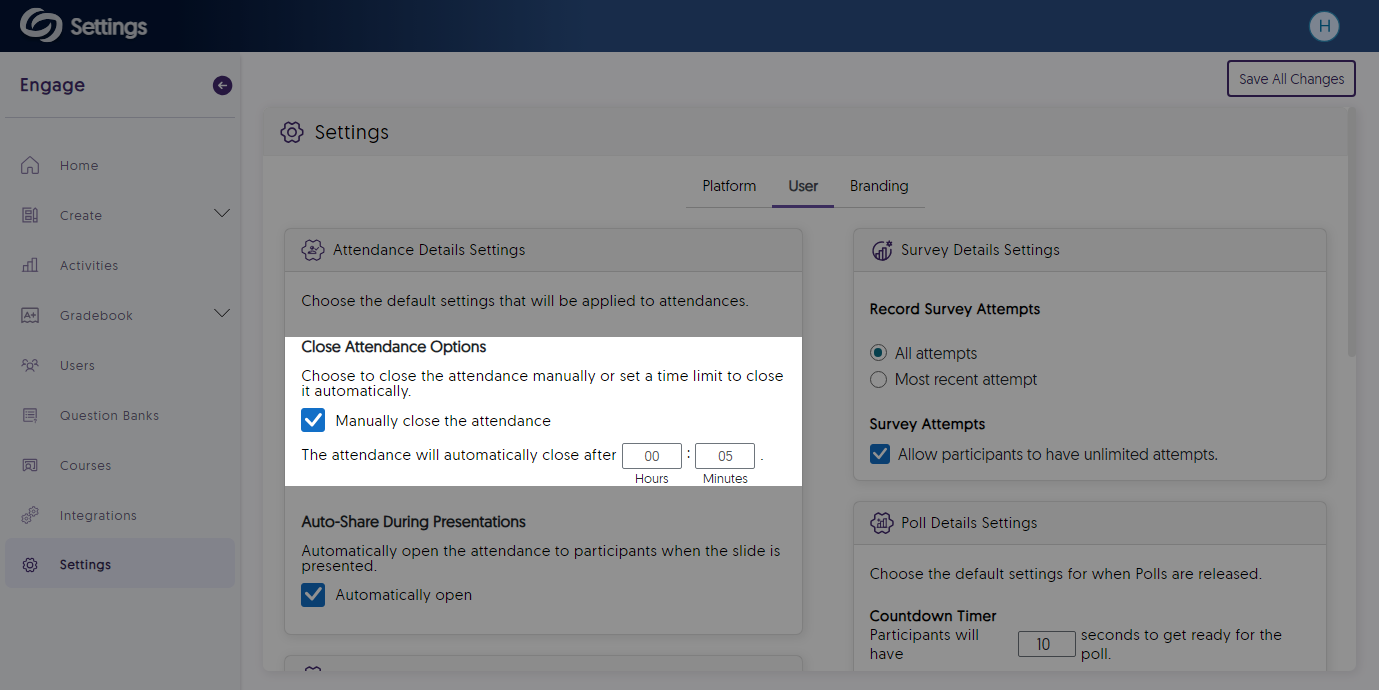Click the Users people icon
This screenshot has height=690, width=1379.
30,366
